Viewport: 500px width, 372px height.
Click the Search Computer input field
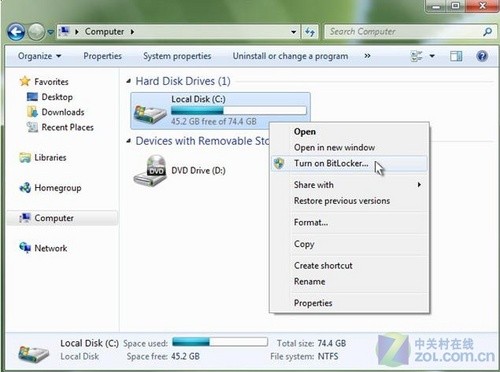click(405, 32)
